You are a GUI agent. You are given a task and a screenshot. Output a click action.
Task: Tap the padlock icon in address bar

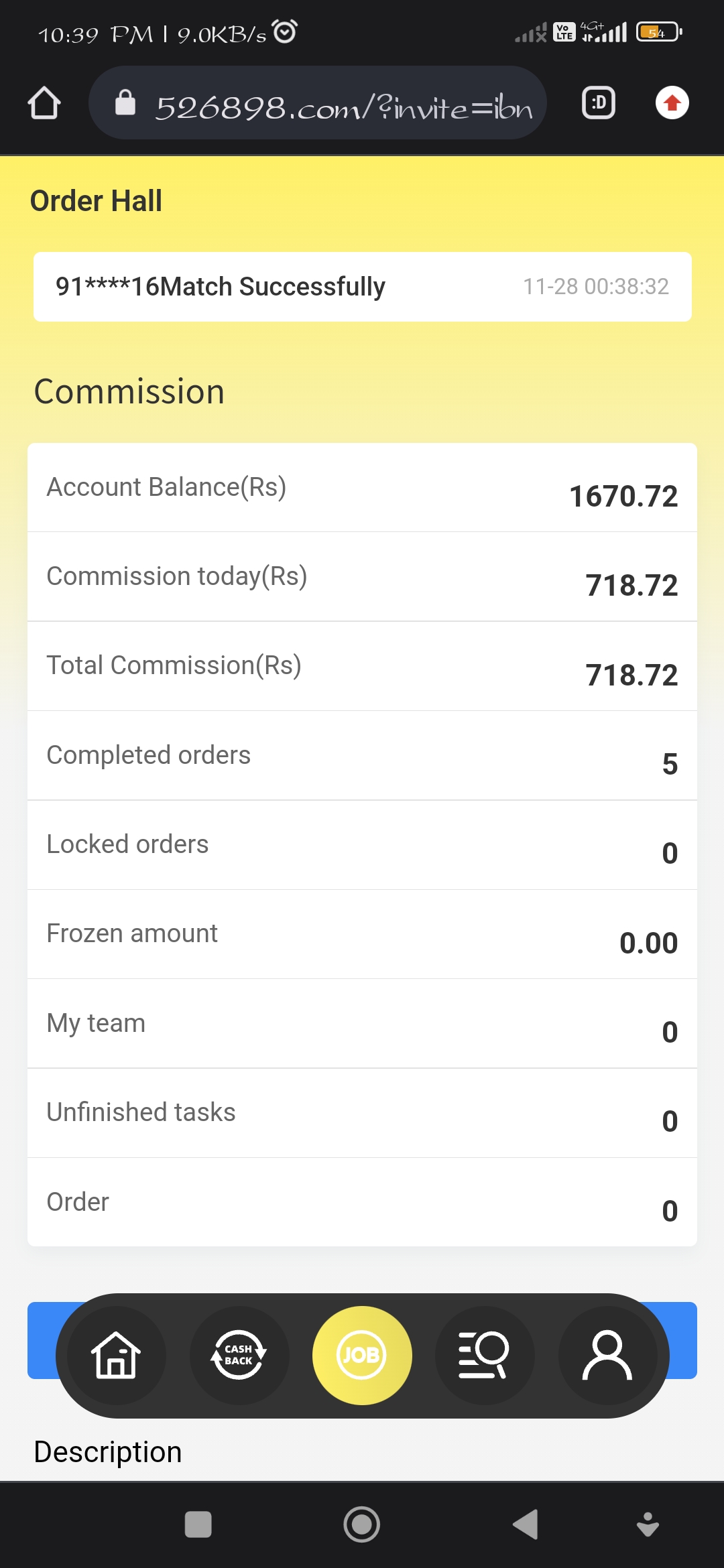tap(125, 103)
